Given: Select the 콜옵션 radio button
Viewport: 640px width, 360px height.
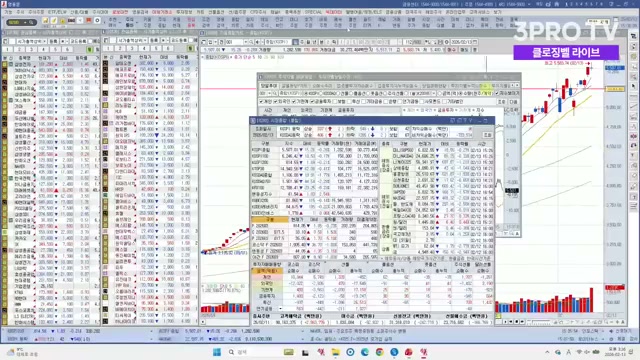Looking at the screenshot, I should (351, 93).
